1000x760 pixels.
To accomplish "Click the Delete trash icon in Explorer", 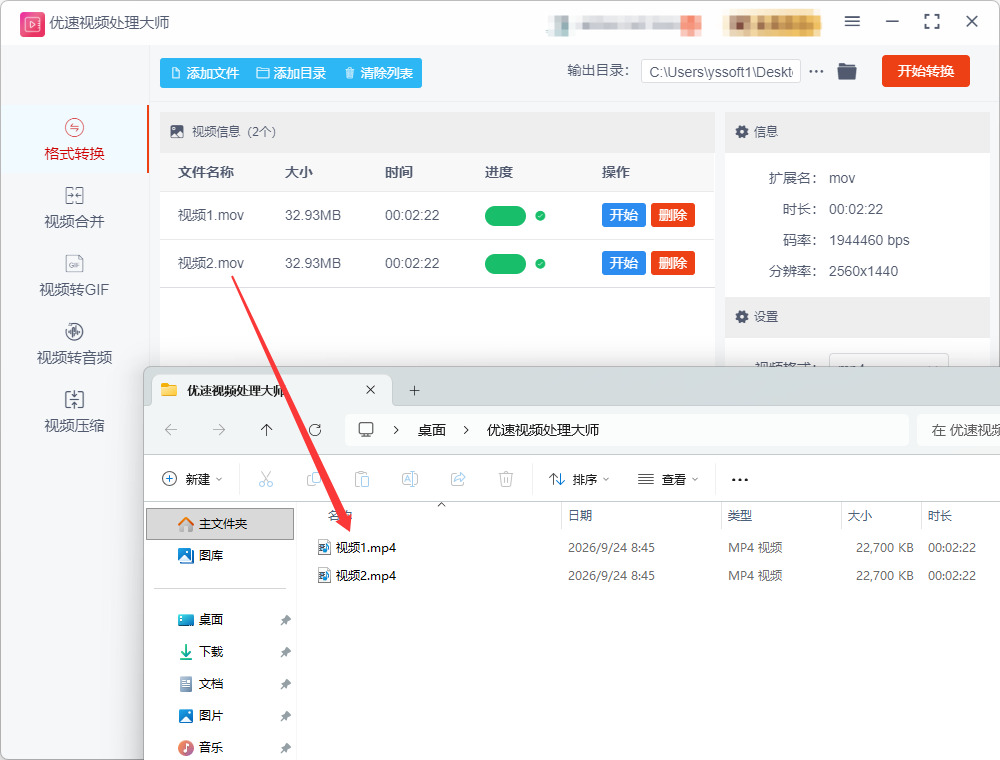I will tap(506, 479).
